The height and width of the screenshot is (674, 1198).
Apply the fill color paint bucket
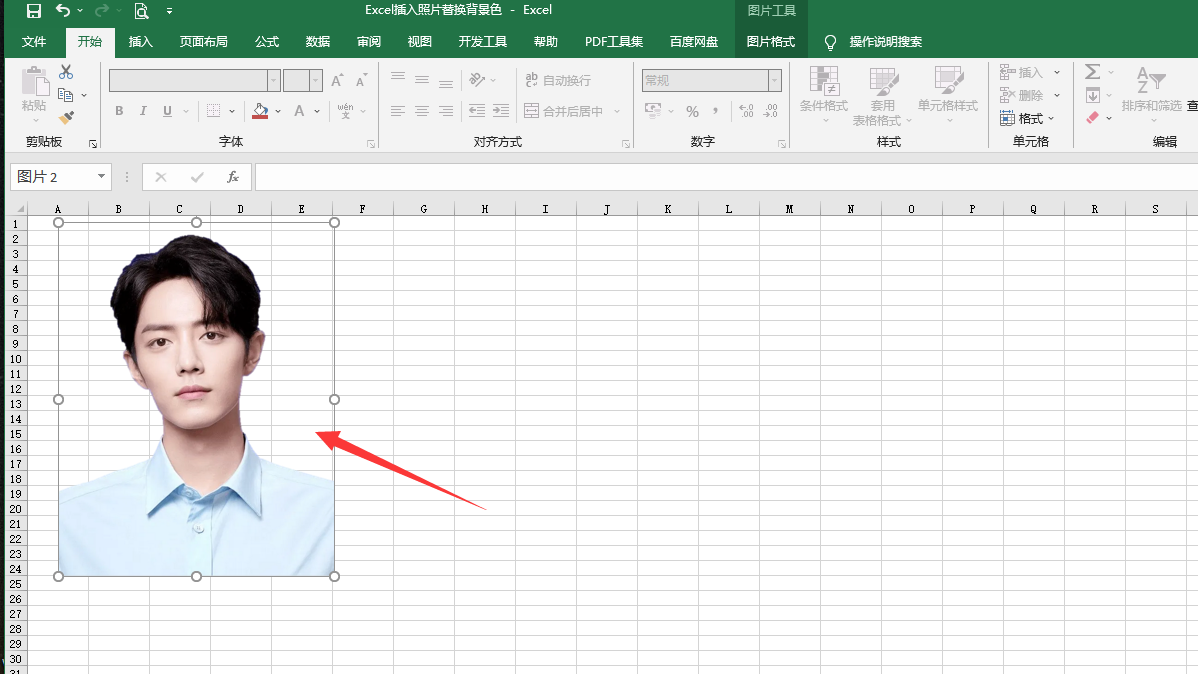pos(260,111)
